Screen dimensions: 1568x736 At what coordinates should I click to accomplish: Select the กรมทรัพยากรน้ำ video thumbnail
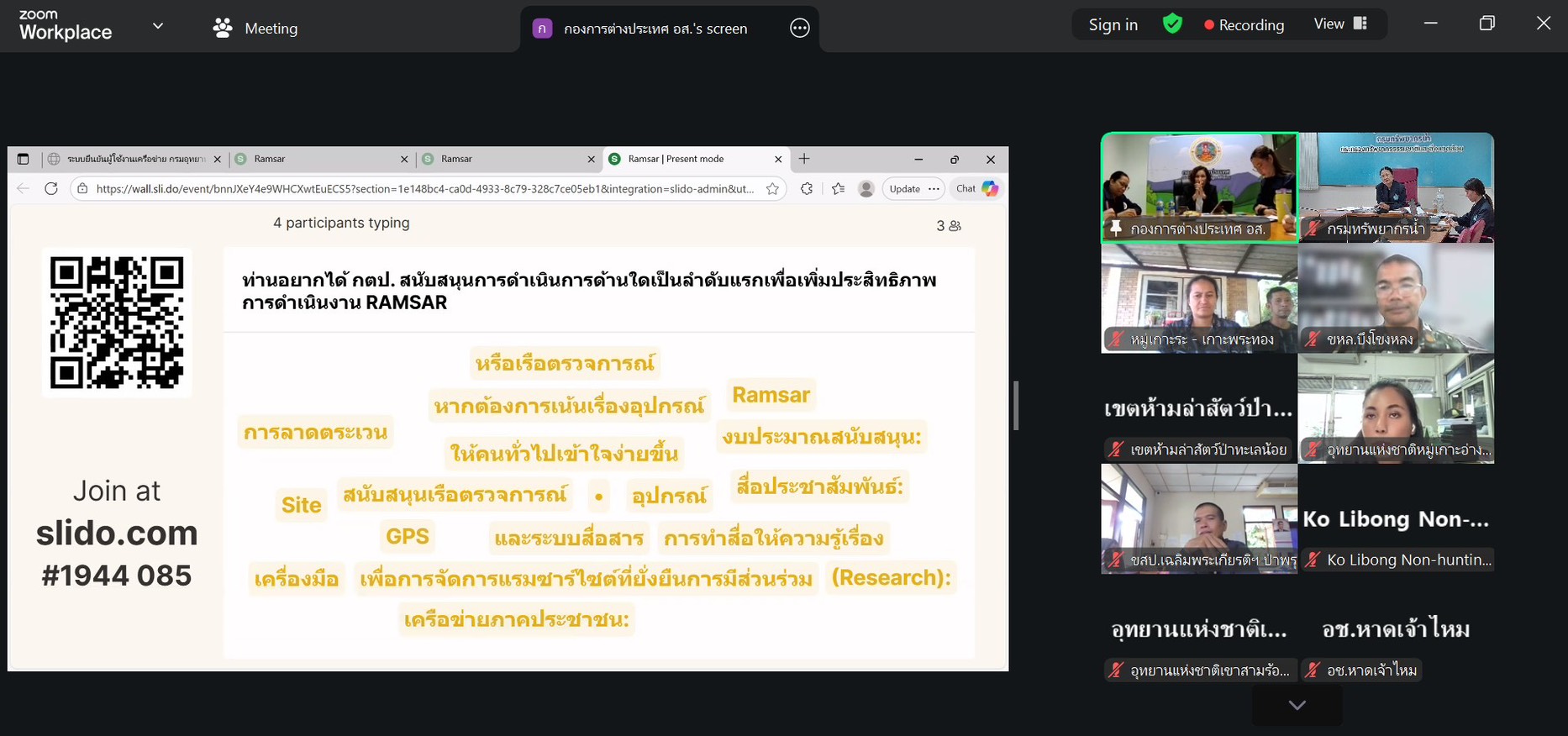(1396, 187)
